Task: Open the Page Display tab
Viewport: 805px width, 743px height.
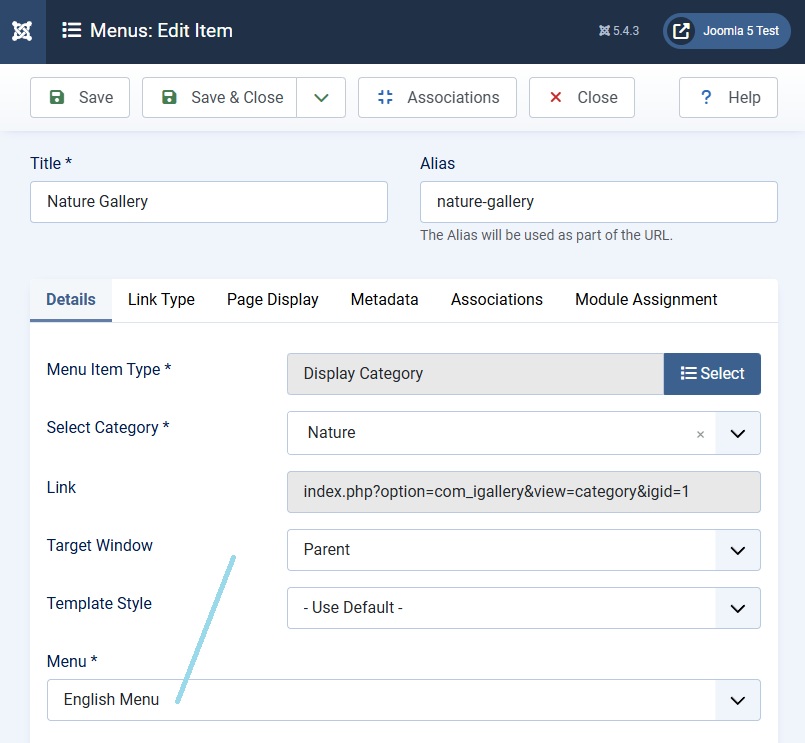Action: pos(272,299)
